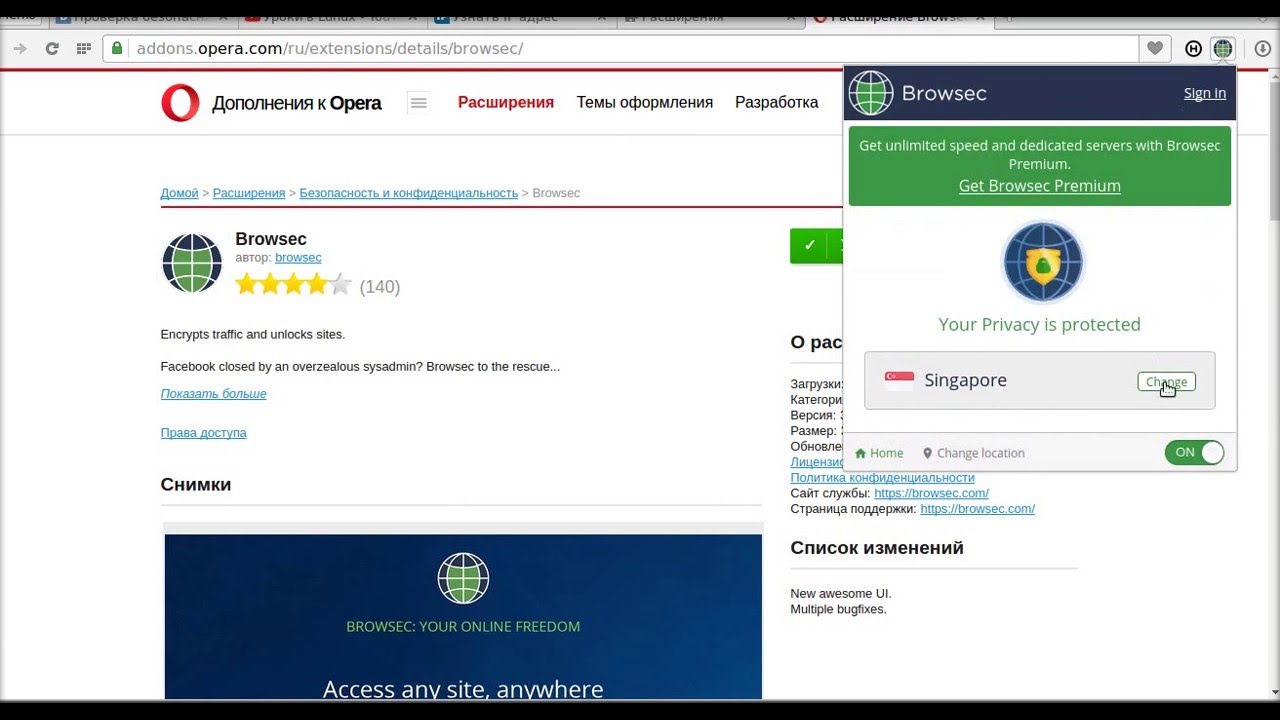This screenshot has height=720, width=1280.
Task: Click the Singapore location name
Action: click(965, 380)
